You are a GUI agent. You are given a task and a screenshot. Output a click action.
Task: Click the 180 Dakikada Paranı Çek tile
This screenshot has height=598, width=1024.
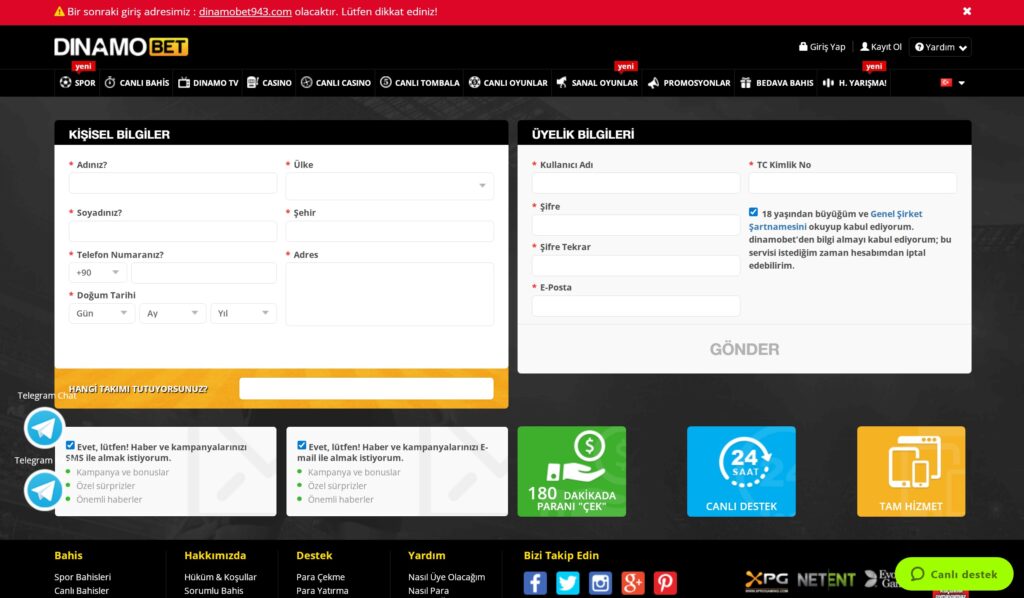tap(571, 471)
